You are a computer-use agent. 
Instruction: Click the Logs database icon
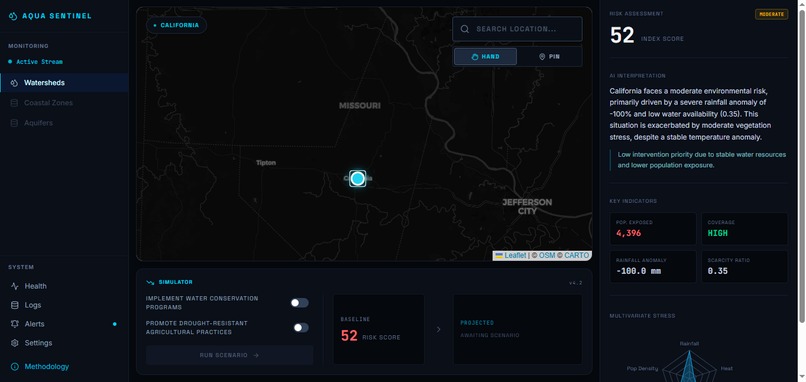click(x=14, y=305)
